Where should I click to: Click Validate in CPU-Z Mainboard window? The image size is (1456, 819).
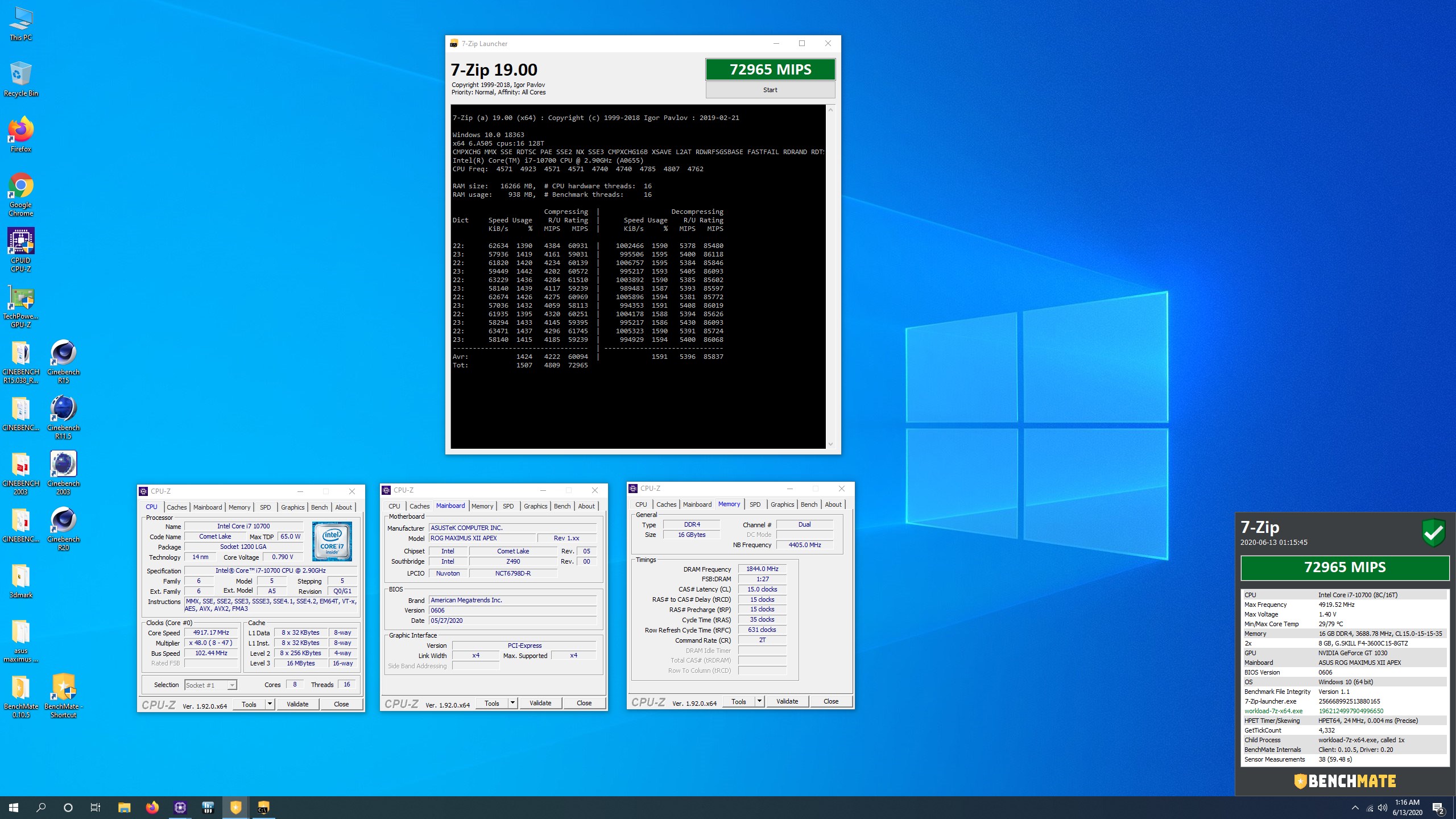(540, 703)
